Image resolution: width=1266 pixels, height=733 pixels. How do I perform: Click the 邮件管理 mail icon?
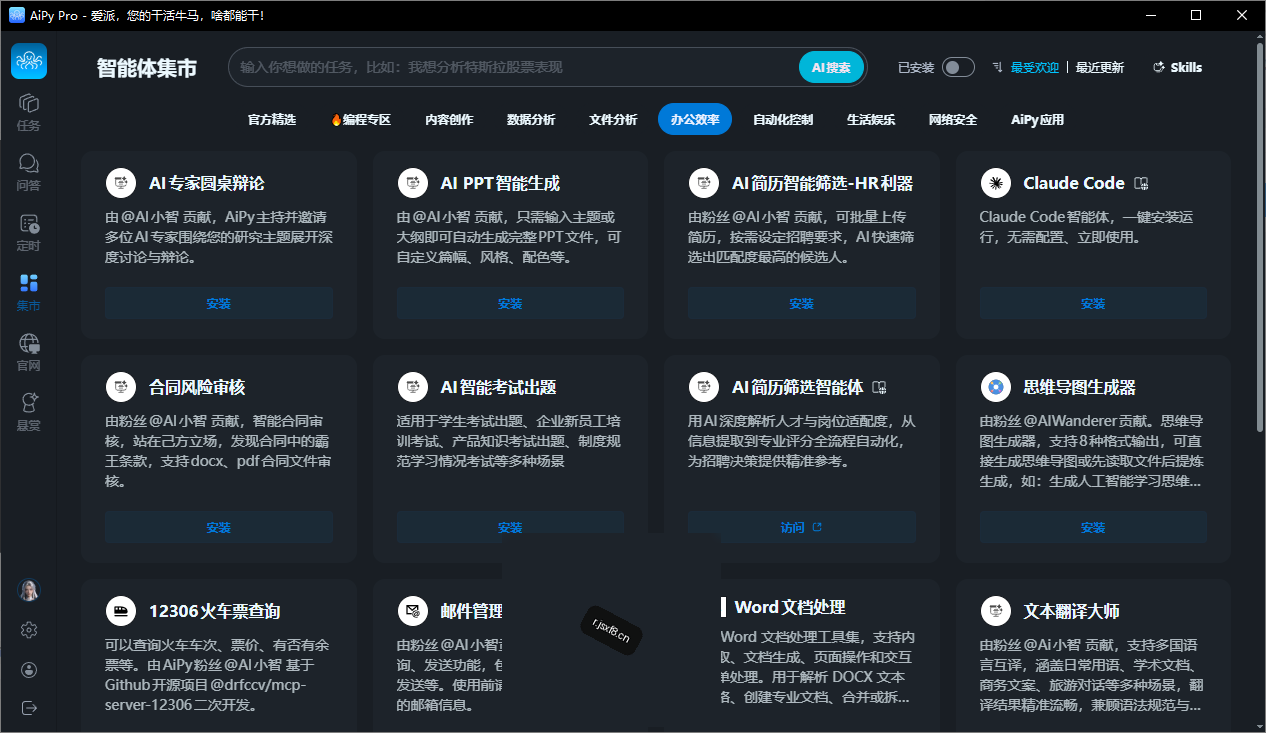[412, 611]
